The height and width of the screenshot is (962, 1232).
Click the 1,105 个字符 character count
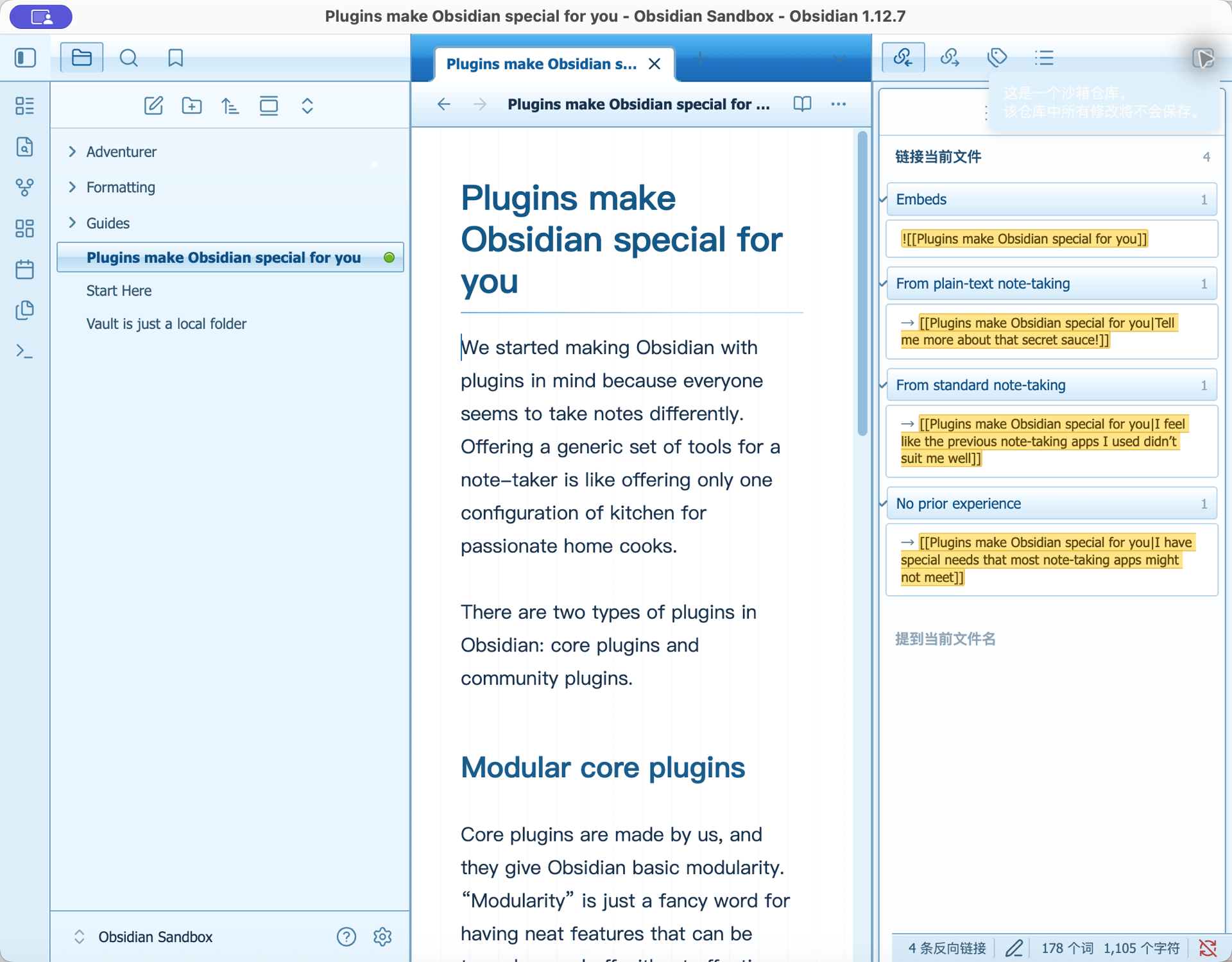click(1142, 948)
